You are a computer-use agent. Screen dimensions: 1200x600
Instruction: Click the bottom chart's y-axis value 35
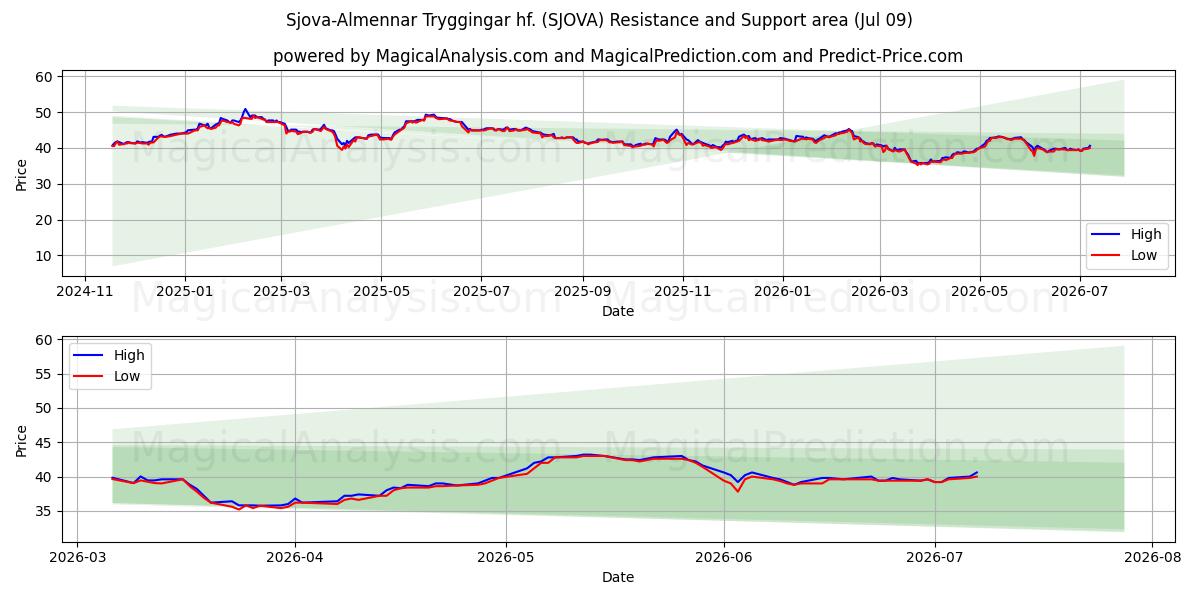click(45, 511)
